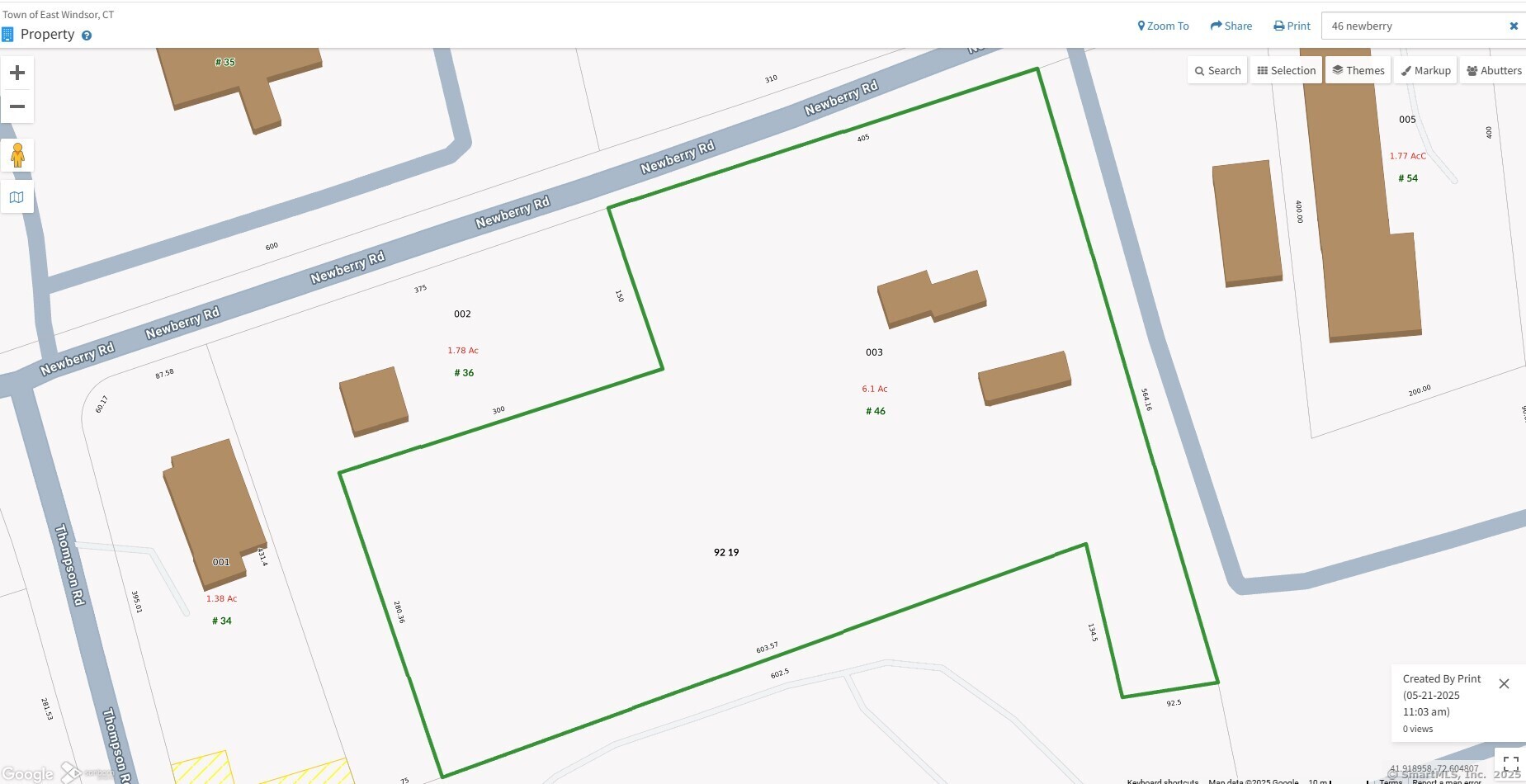Clear the 46 newberry search text
Screen dimensions: 1526x784
(x=1513, y=26)
